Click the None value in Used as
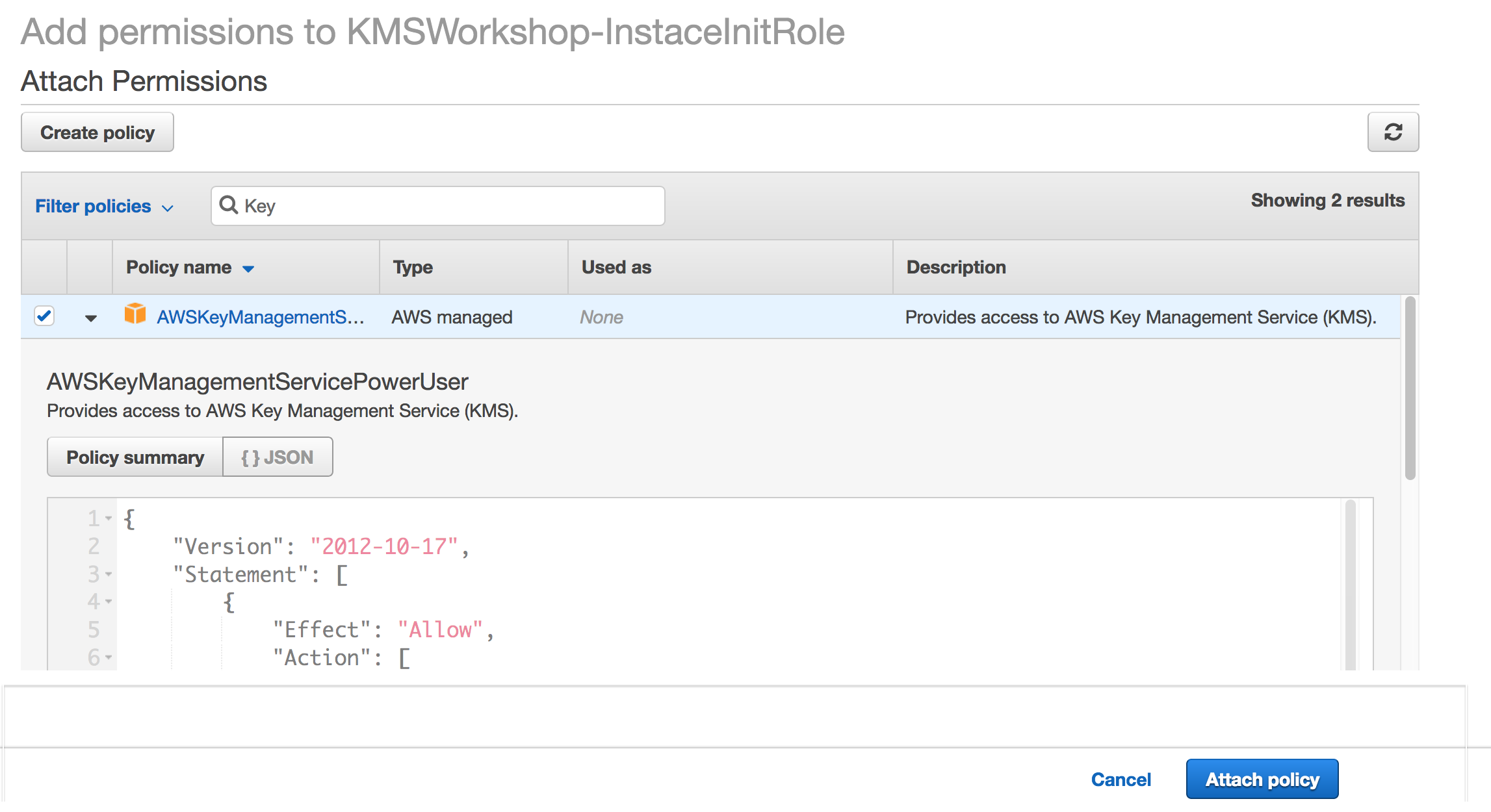This screenshot has height=812, width=1491. tap(601, 317)
